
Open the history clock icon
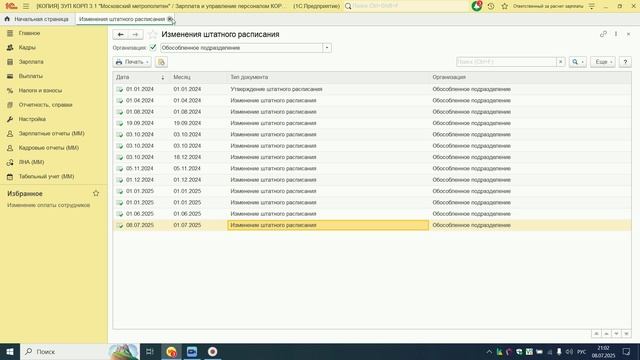(491, 6)
